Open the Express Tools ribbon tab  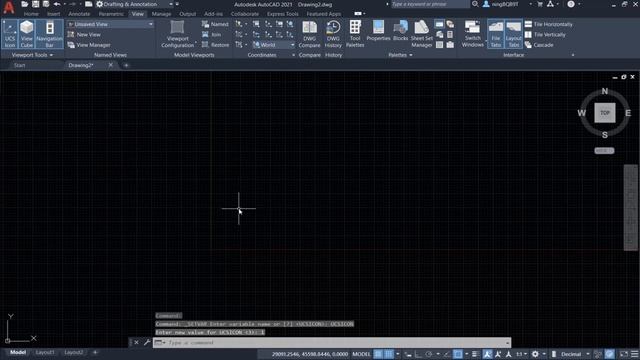(282, 14)
